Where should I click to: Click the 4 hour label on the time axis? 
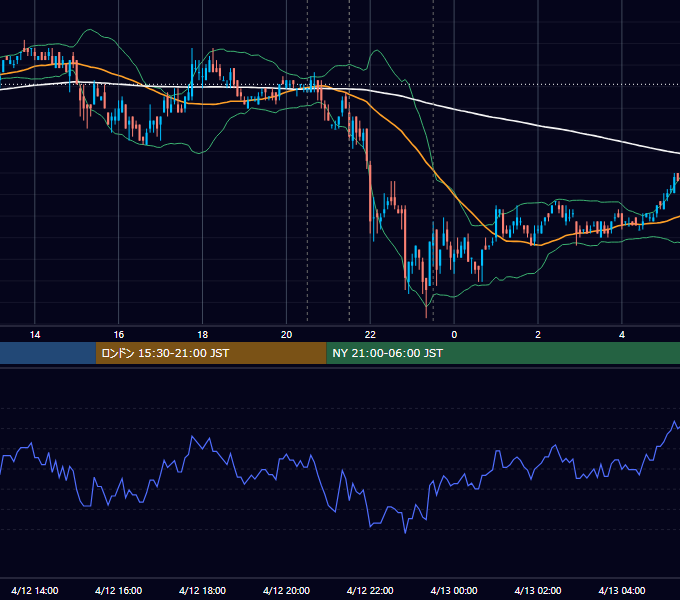pyautogui.click(x=622, y=335)
